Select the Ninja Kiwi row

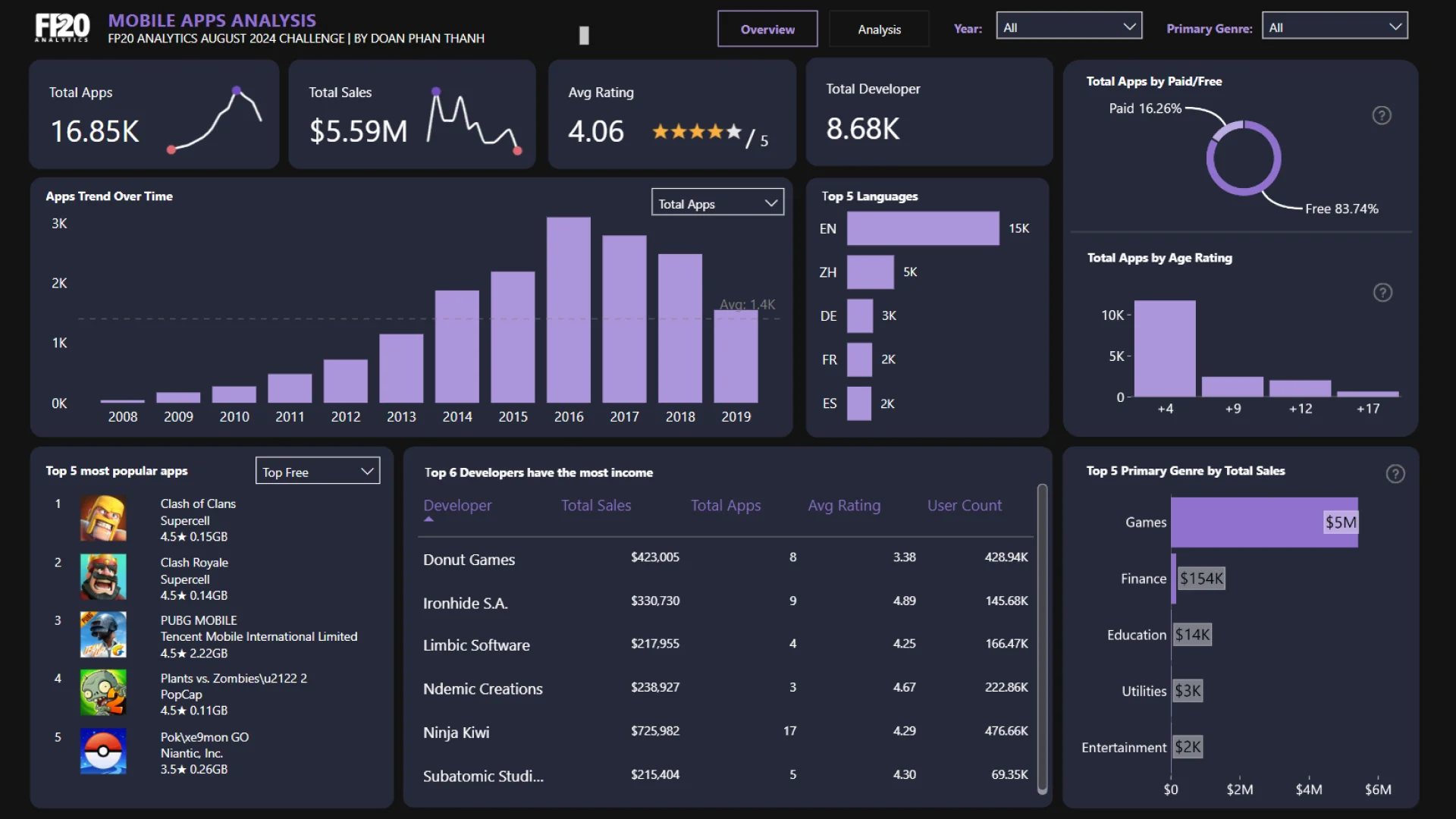pos(726,732)
